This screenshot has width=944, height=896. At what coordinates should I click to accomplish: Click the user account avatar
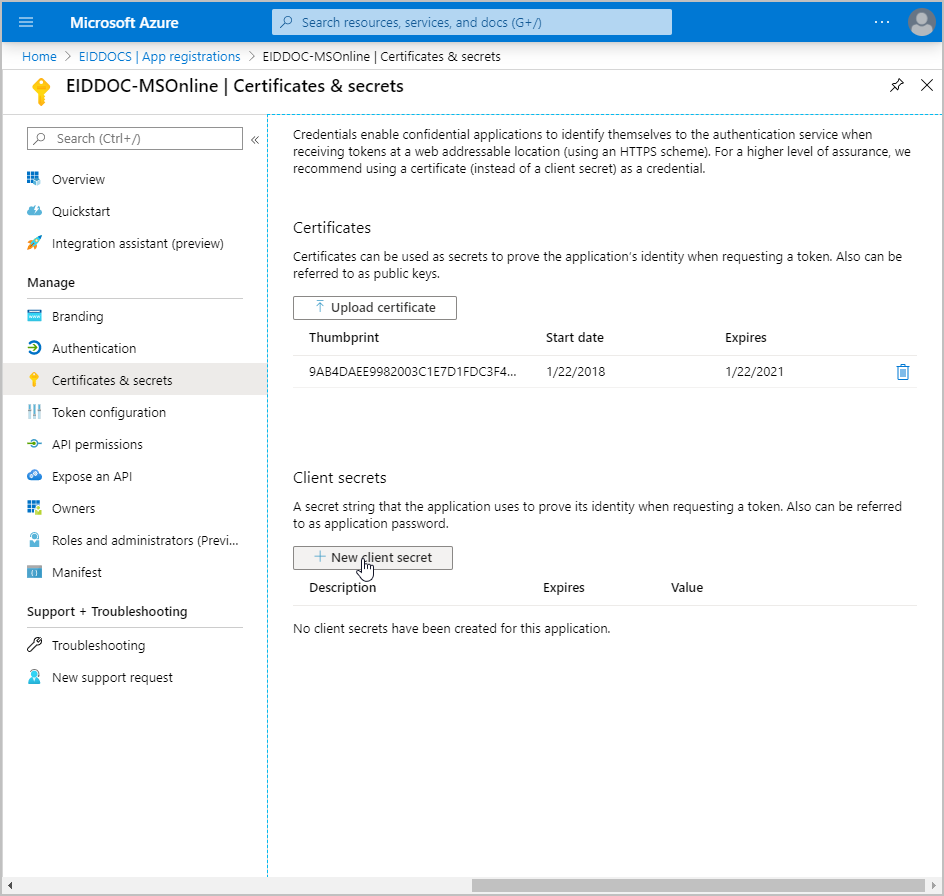pyautogui.click(x=921, y=22)
